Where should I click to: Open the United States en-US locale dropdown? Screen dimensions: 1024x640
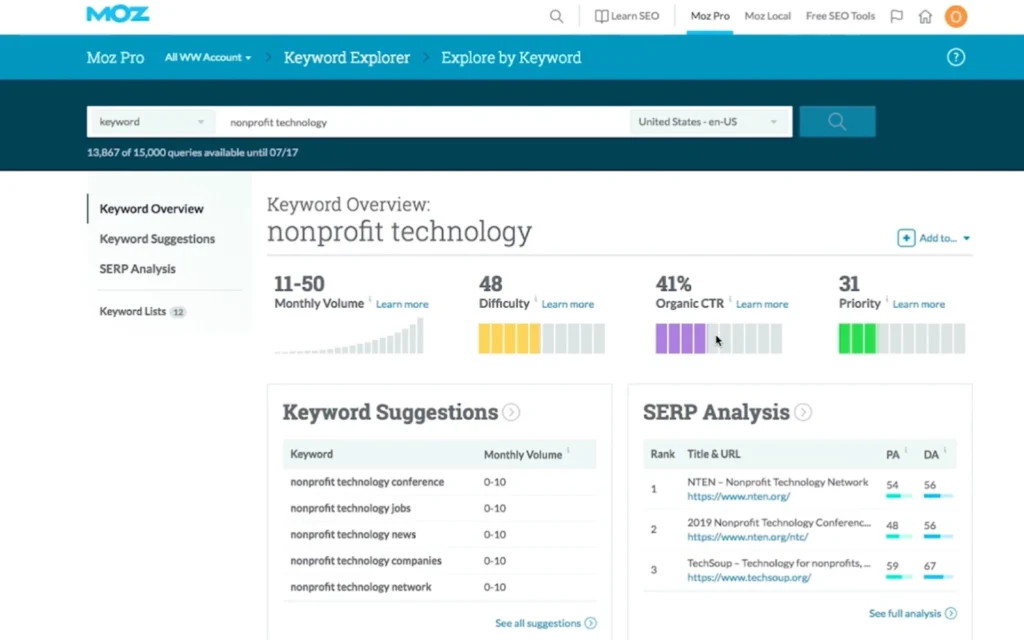[x=711, y=122]
